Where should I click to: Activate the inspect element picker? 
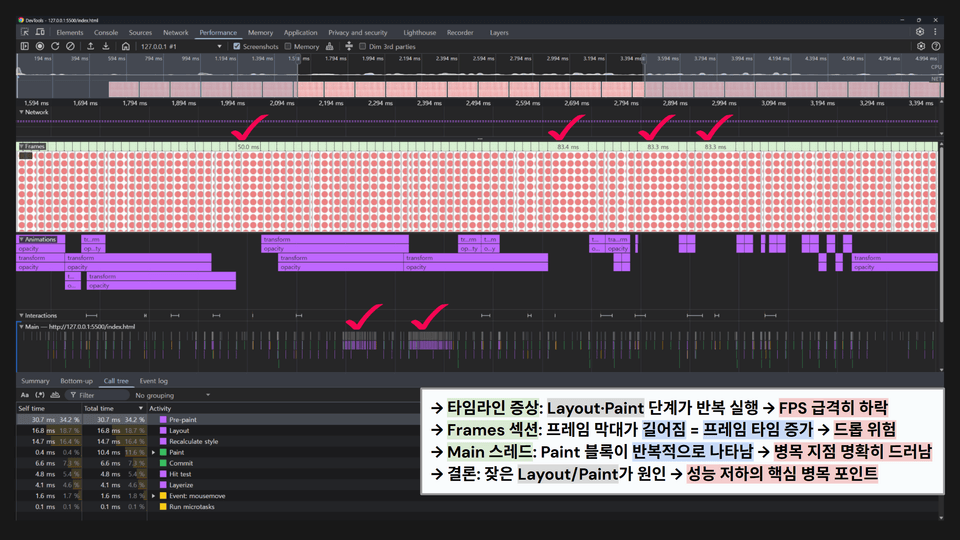pos(24,32)
